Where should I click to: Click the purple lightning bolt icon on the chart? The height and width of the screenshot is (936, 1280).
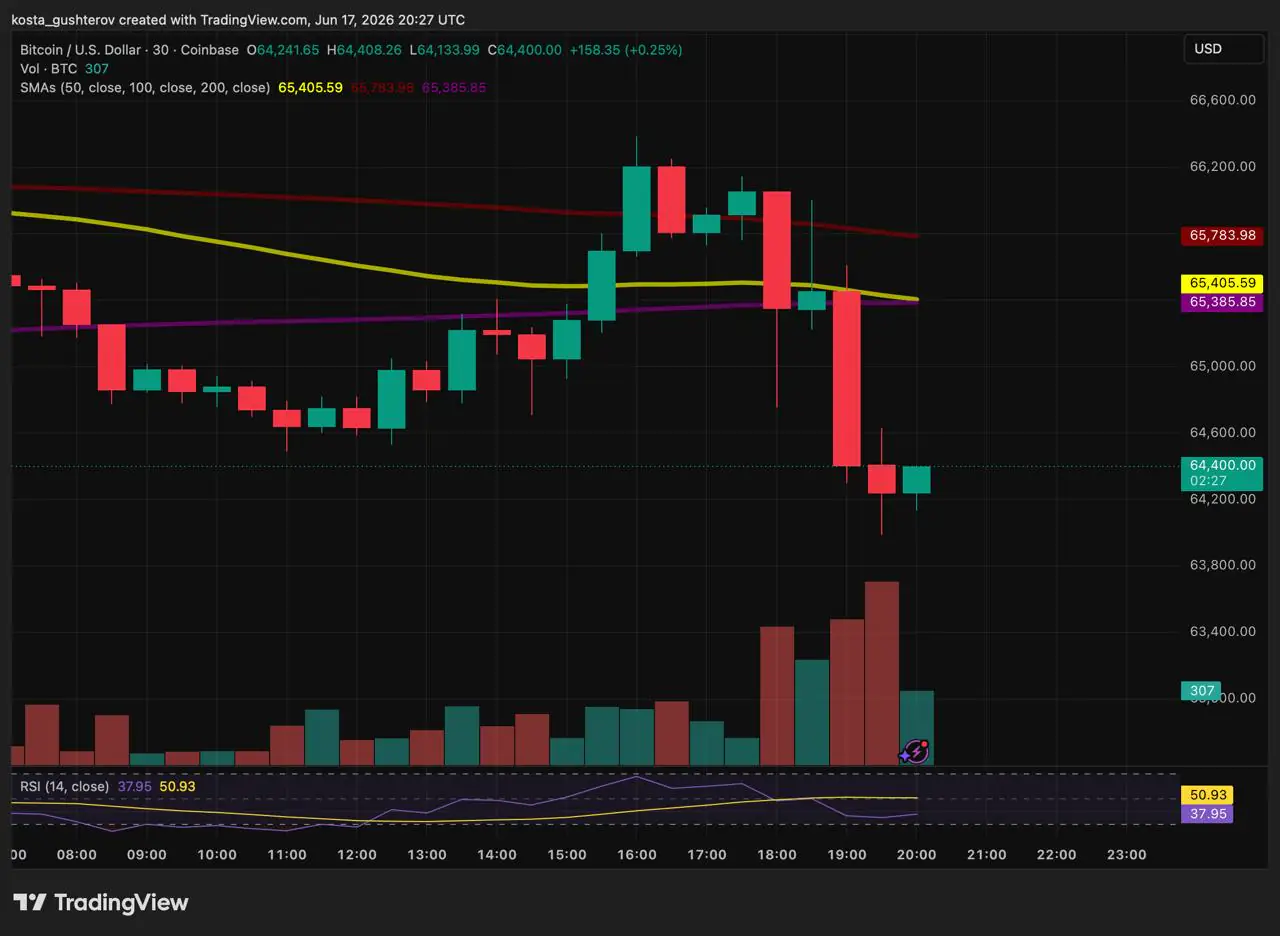(x=916, y=751)
